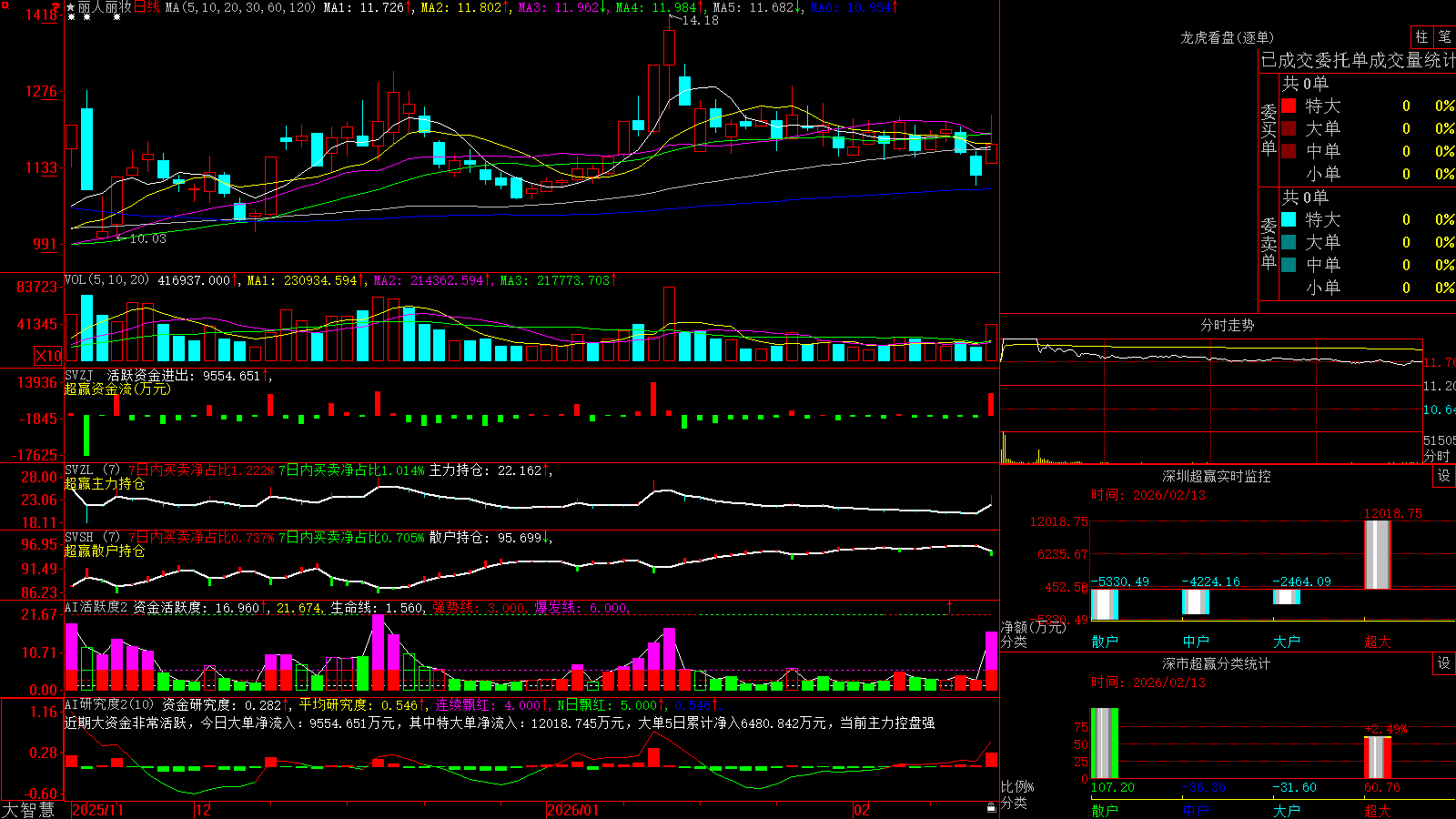
Task: Click the red 特大 buy order color swatch
Action: coord(1289,106)
